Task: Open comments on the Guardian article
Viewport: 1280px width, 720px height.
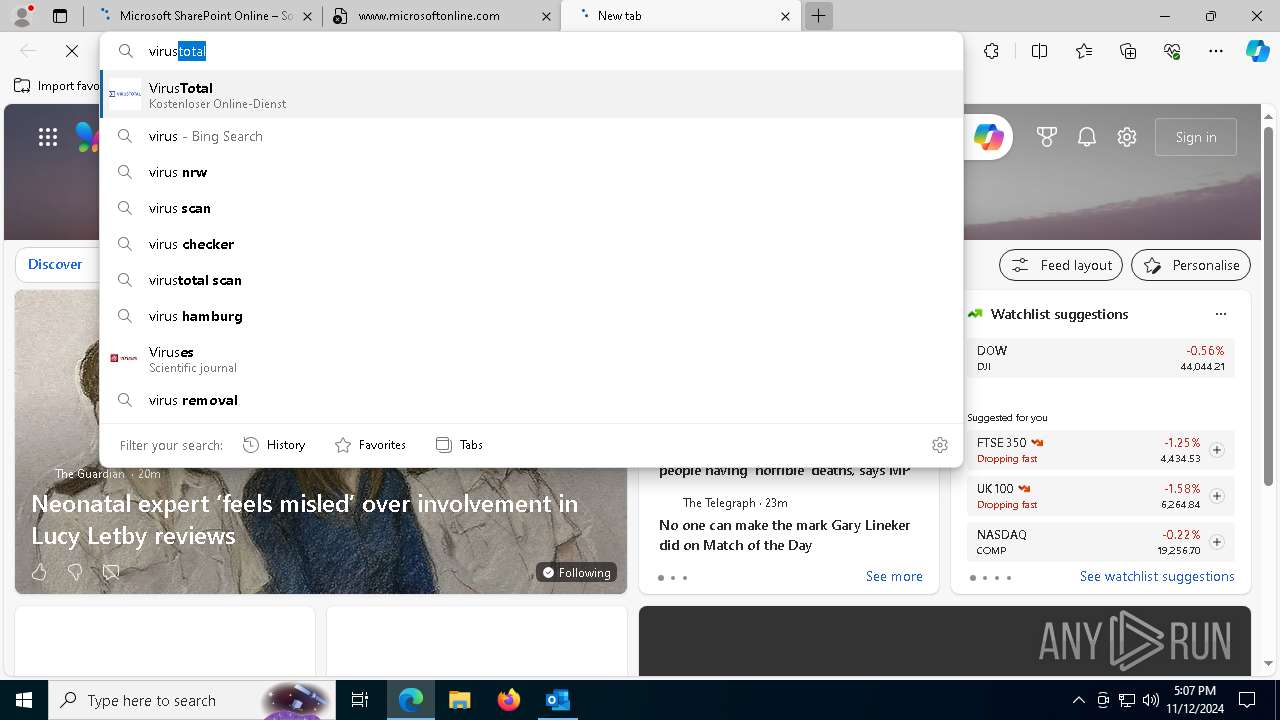Action: 111,572
